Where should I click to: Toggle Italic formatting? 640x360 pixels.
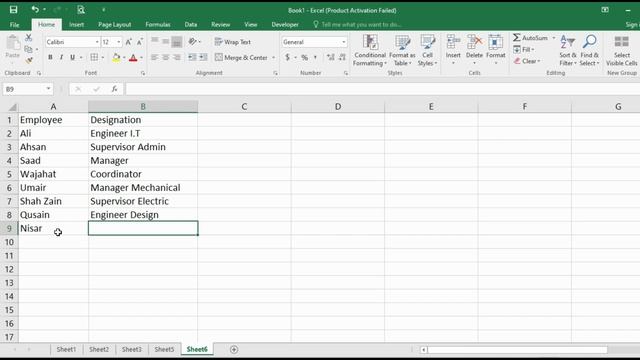[61, 58]
